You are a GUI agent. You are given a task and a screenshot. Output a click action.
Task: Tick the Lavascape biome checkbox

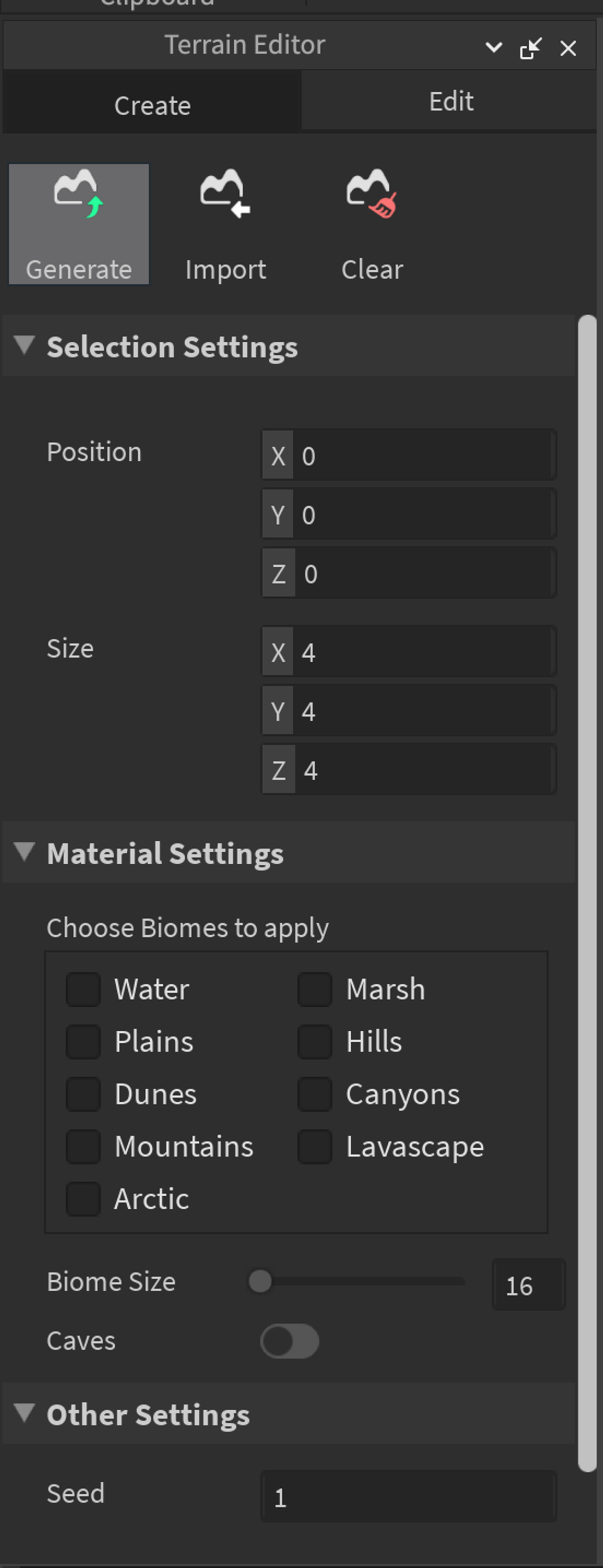[315, 1147]
